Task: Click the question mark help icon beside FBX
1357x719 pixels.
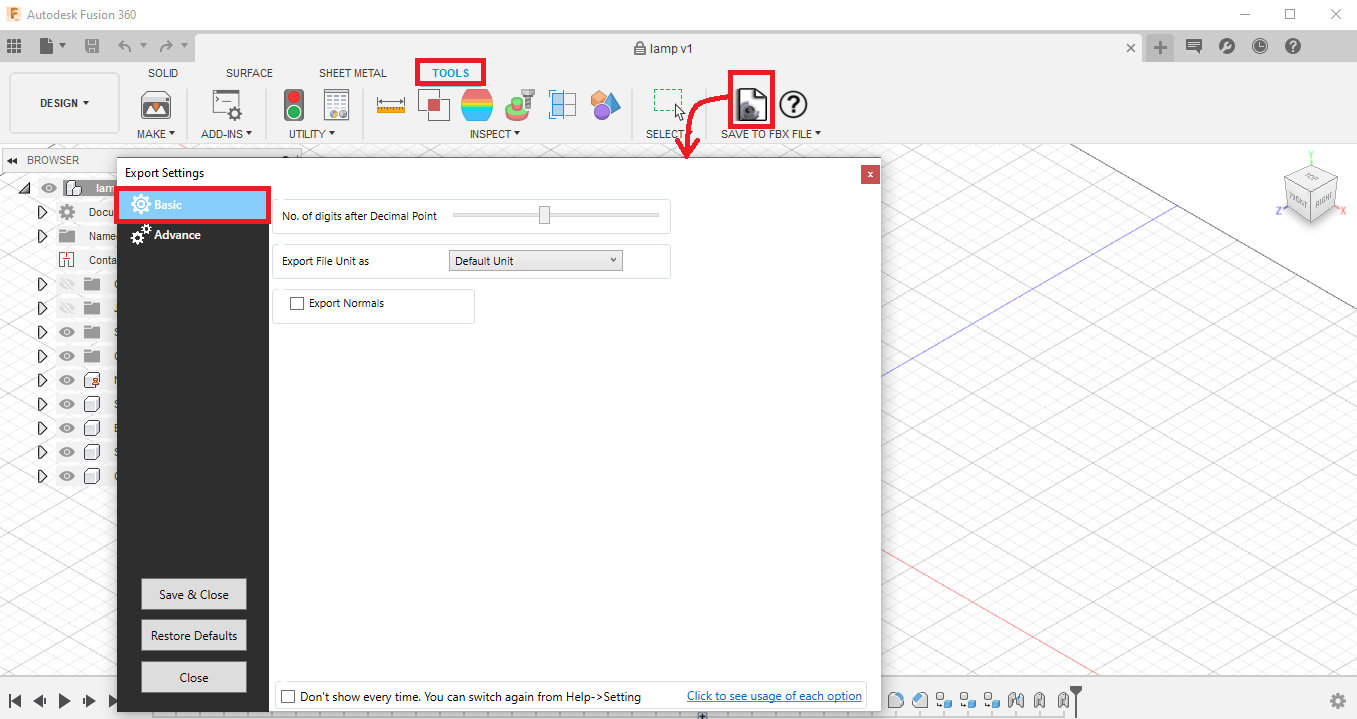Action: pos(793,104)
